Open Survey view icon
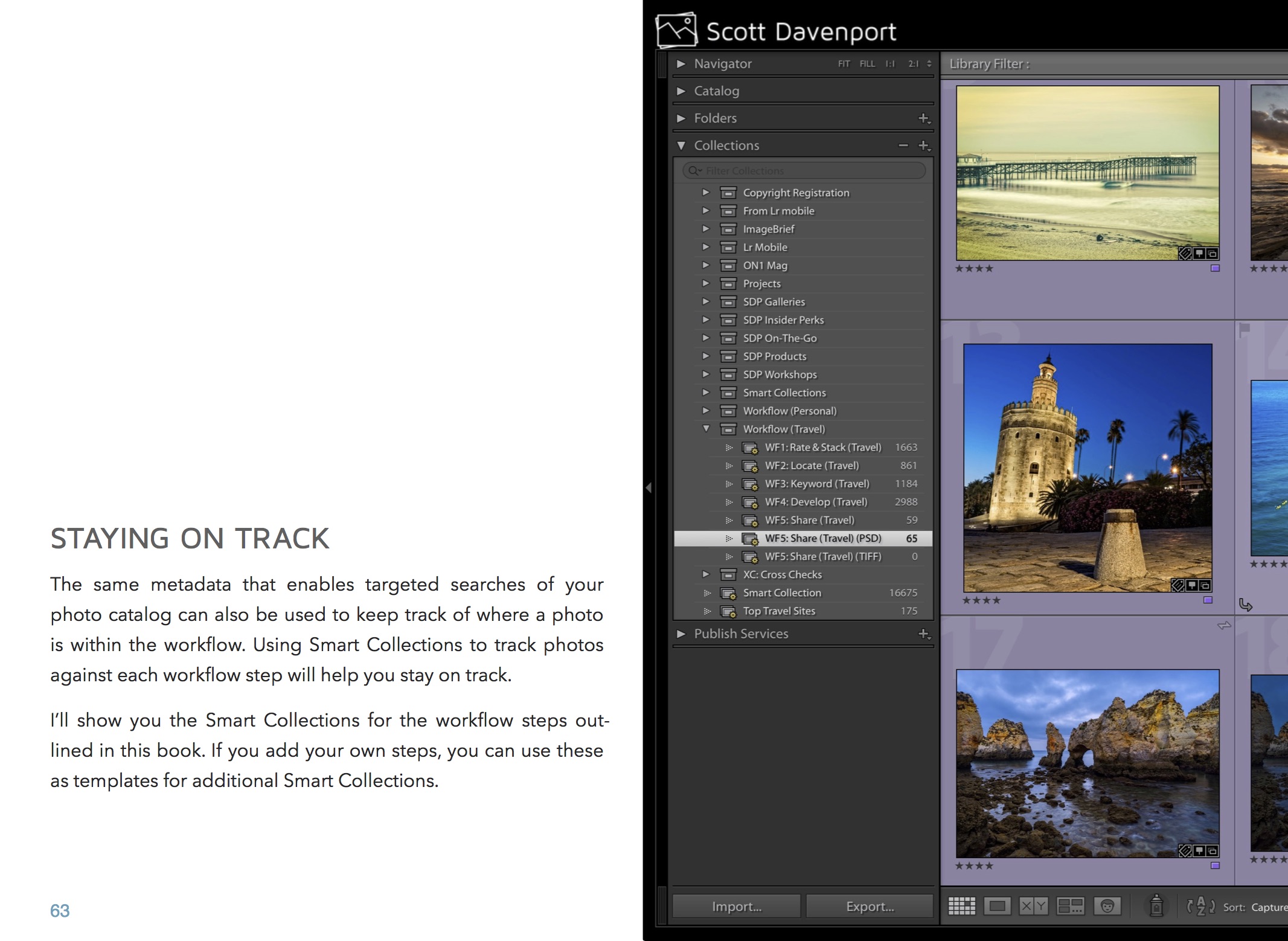The width and height of the screenshot is (1288, 941). tap(1070, 906)
